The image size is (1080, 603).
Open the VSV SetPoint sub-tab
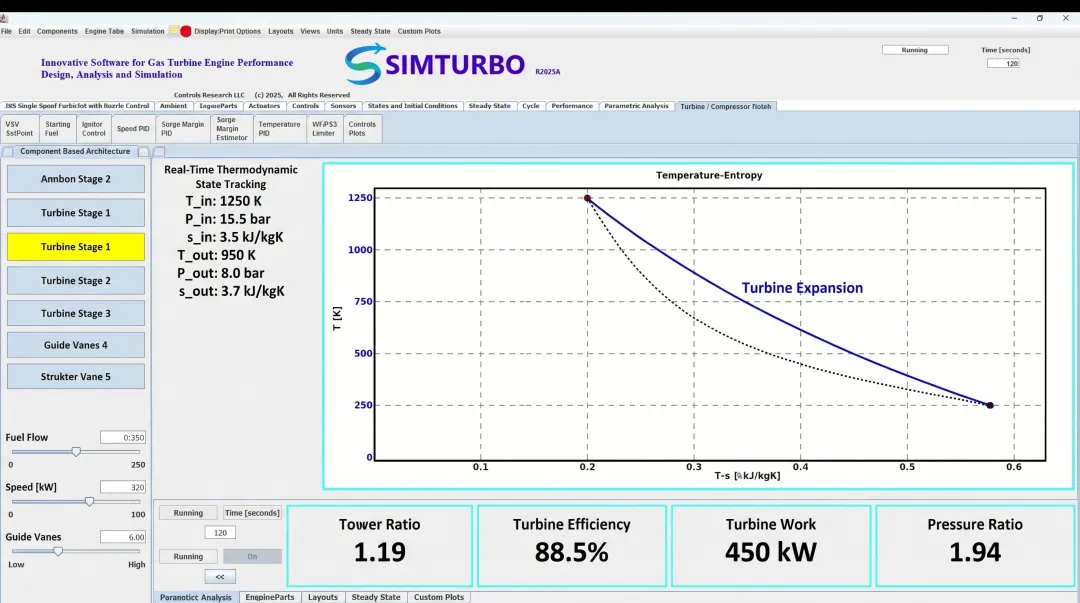point(19,129)
